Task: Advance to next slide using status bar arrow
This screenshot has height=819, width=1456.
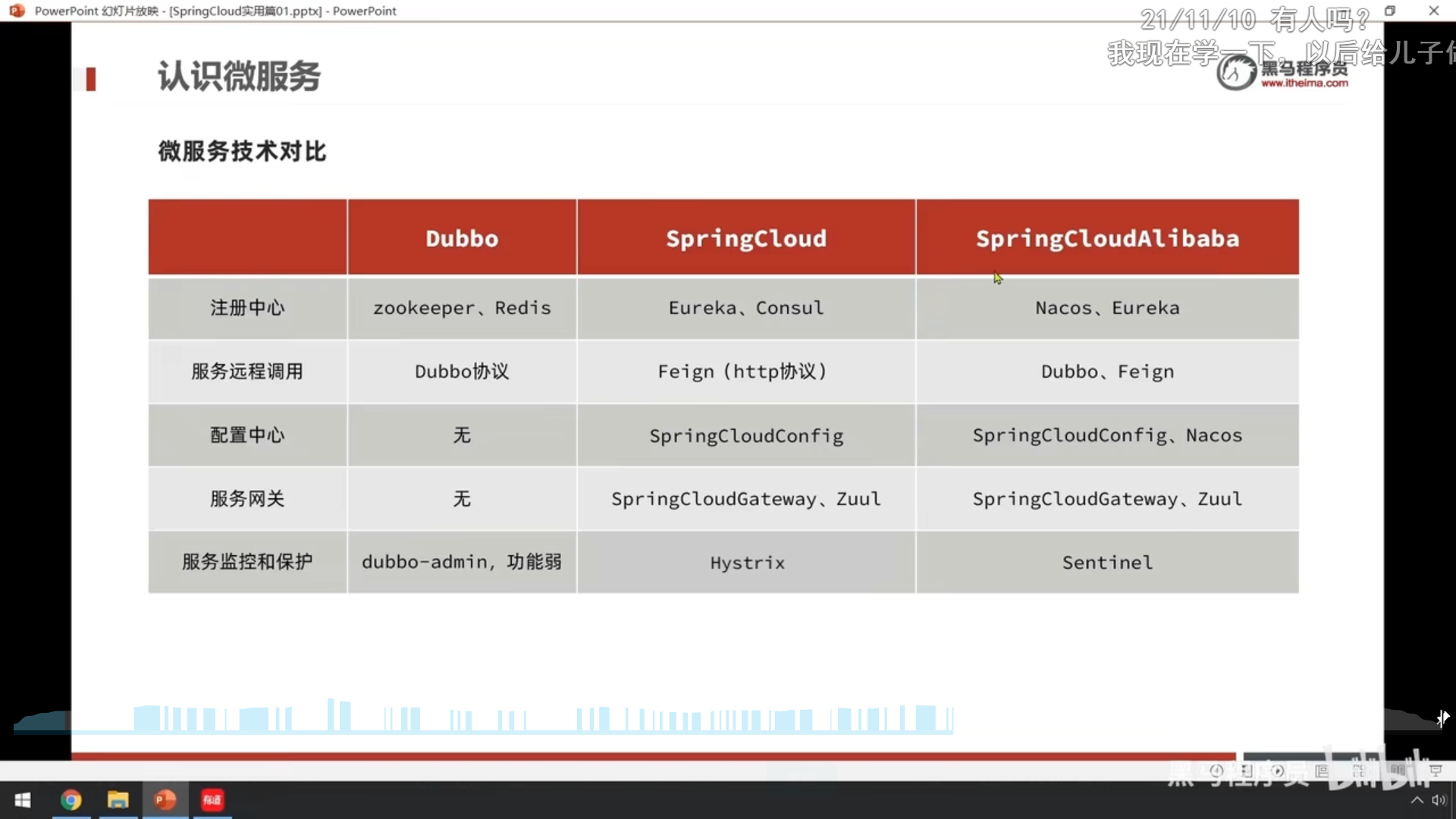Action: click(1278, 770)
